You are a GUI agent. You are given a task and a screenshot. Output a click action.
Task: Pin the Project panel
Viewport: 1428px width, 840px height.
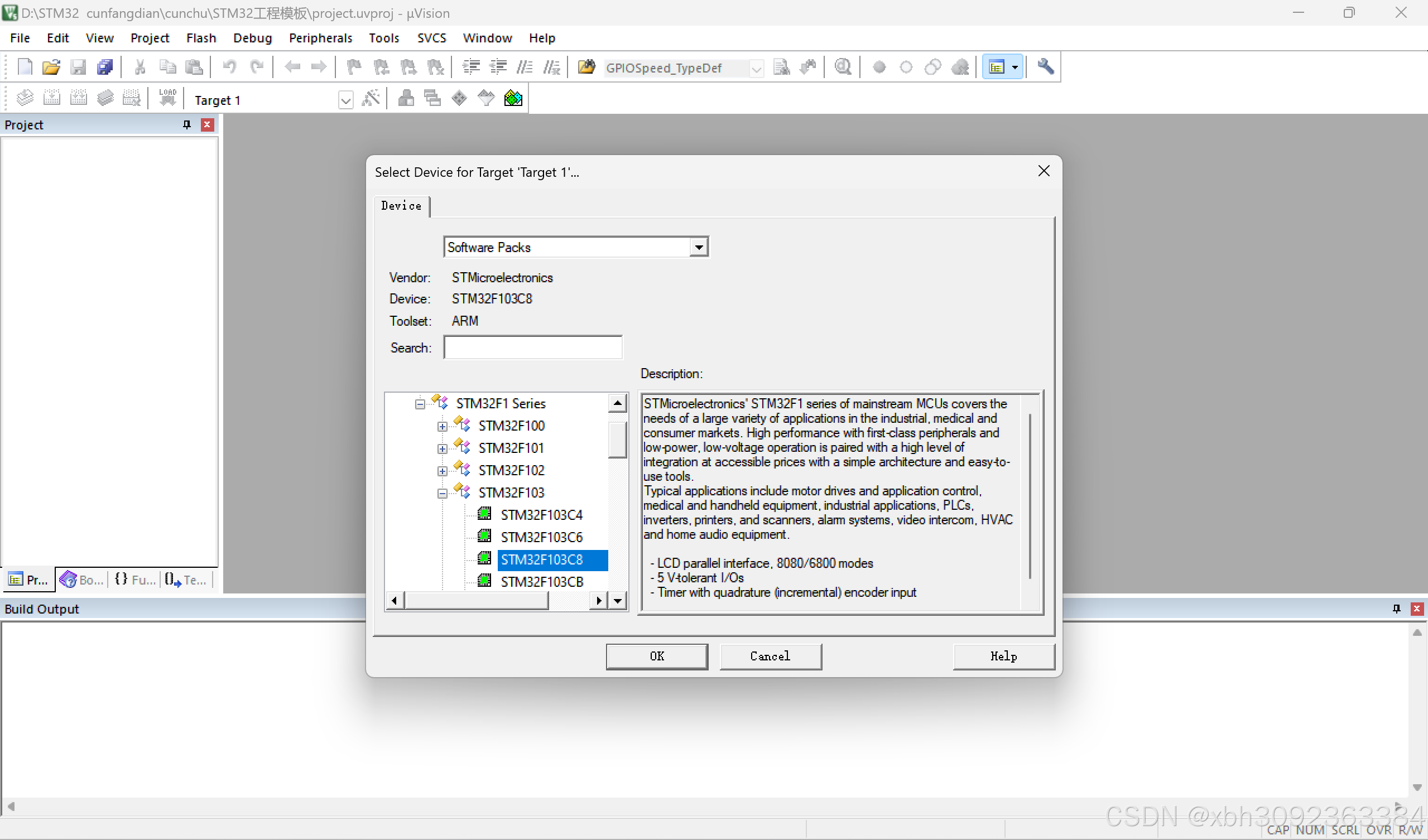pyautogui.click(x=187, y=124)
